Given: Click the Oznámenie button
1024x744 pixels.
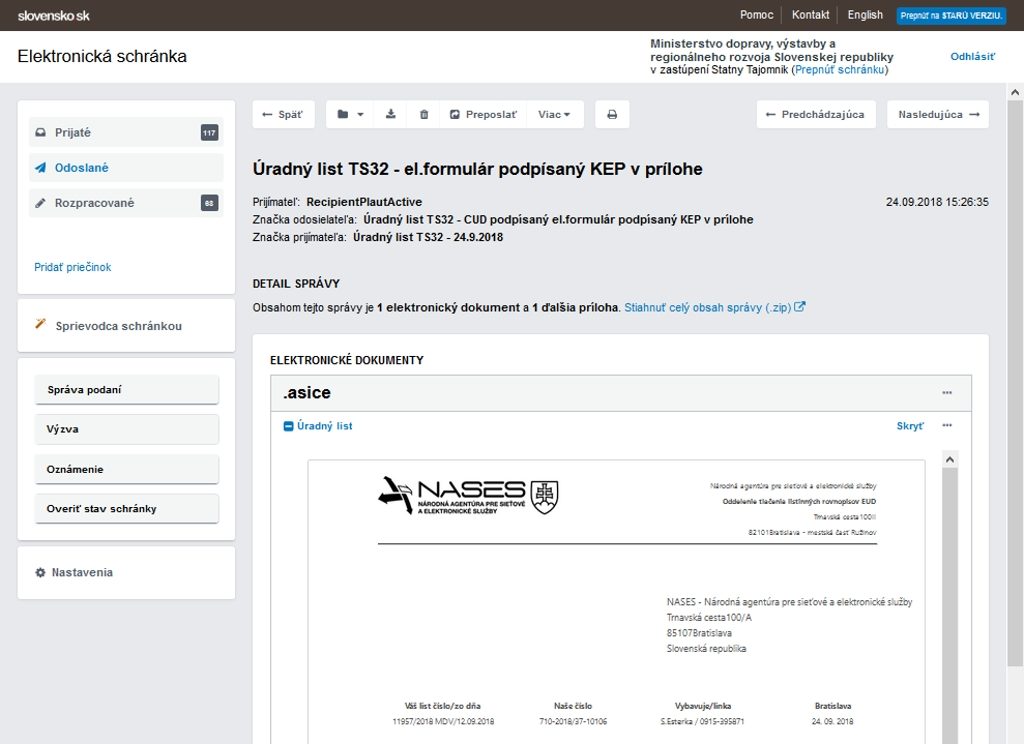Looking at the screenshot, I should click(x=126, y=469).
